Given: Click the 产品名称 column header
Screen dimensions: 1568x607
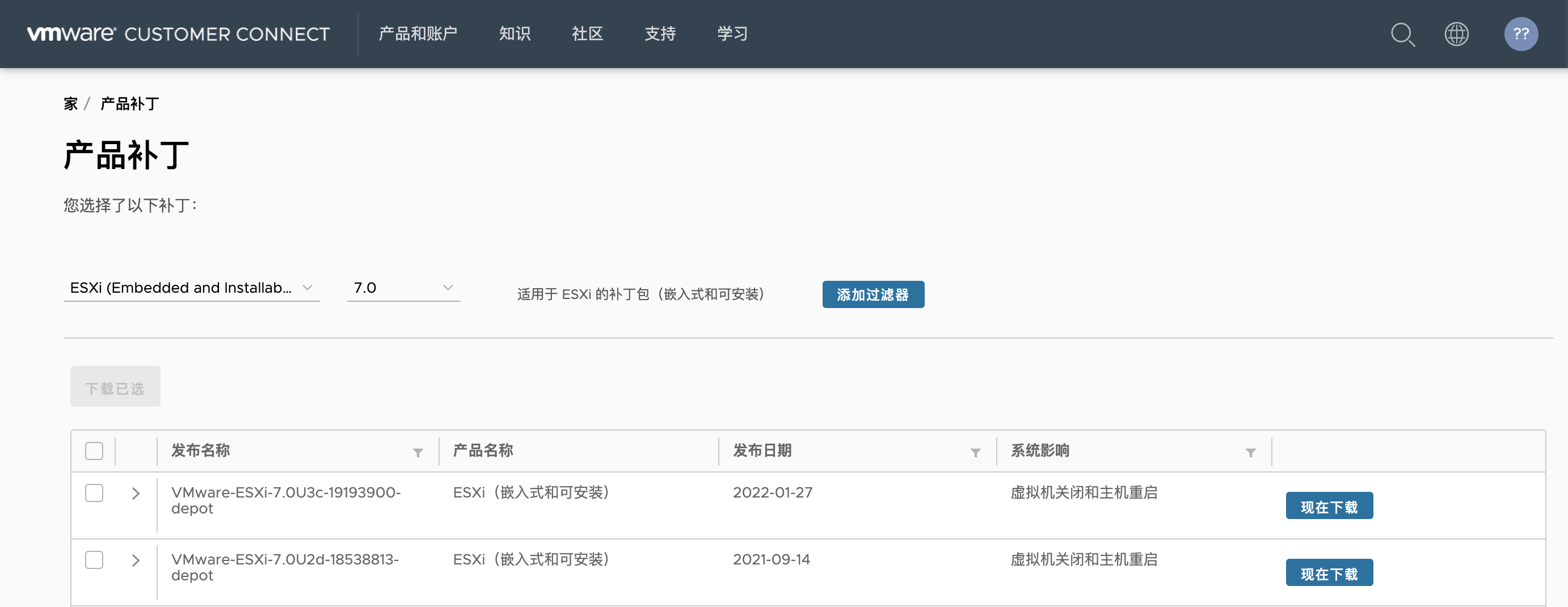Looking at the screenshot, I should click(483, 450).
